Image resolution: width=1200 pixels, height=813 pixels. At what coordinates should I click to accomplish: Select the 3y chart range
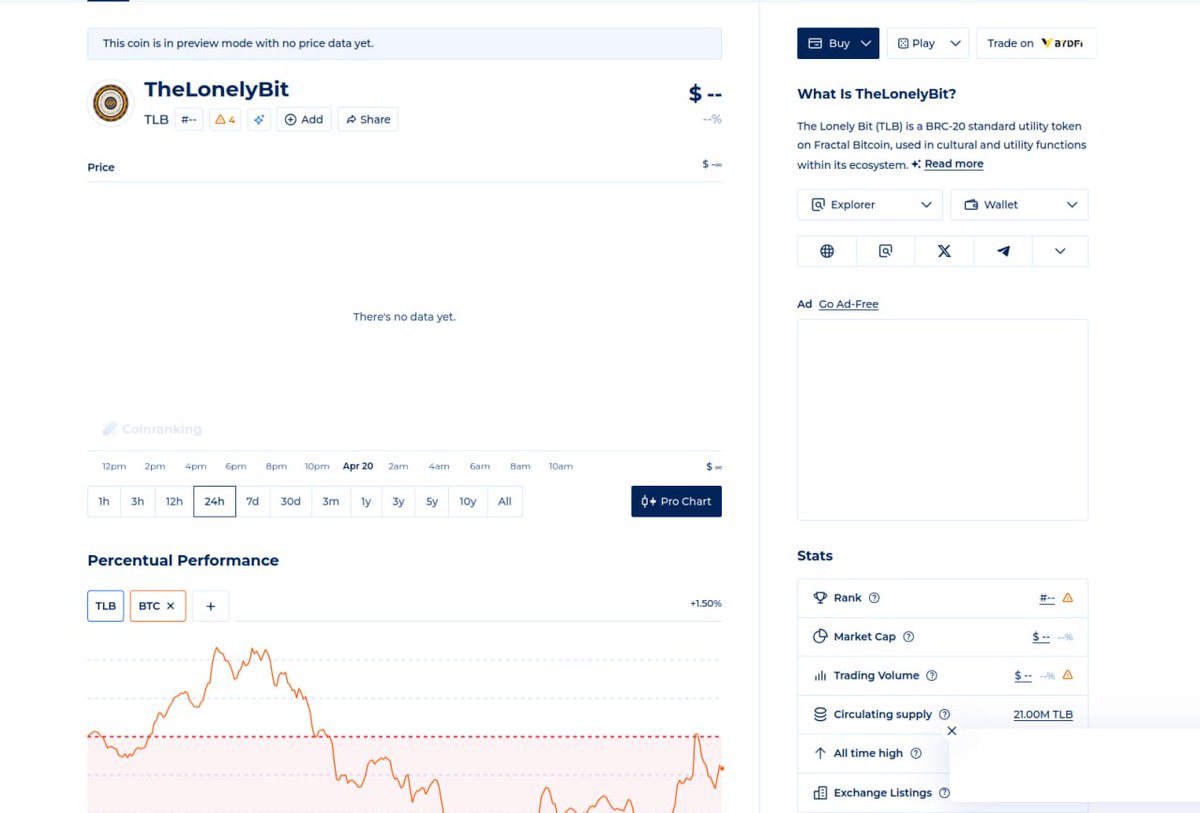398,501
